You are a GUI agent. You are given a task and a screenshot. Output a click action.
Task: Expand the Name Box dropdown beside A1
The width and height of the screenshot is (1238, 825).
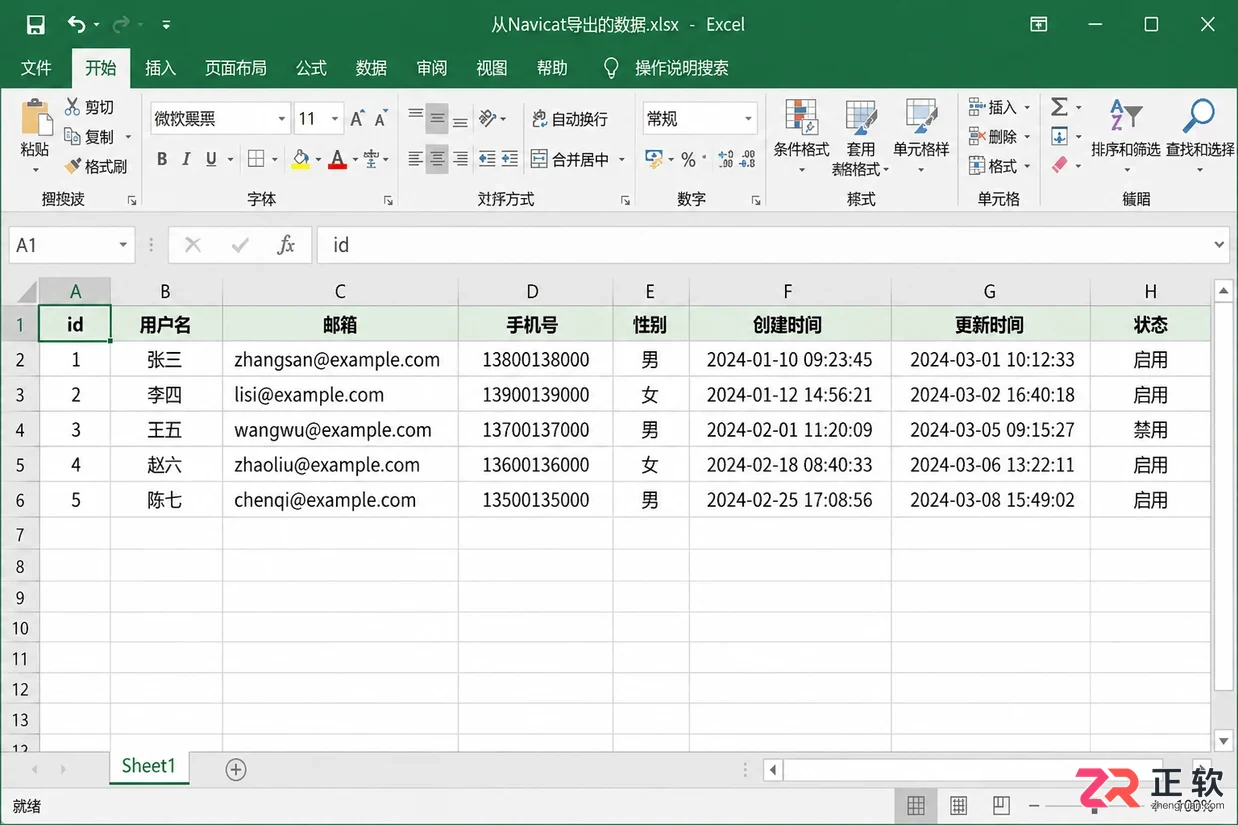[x=123, y=245]
